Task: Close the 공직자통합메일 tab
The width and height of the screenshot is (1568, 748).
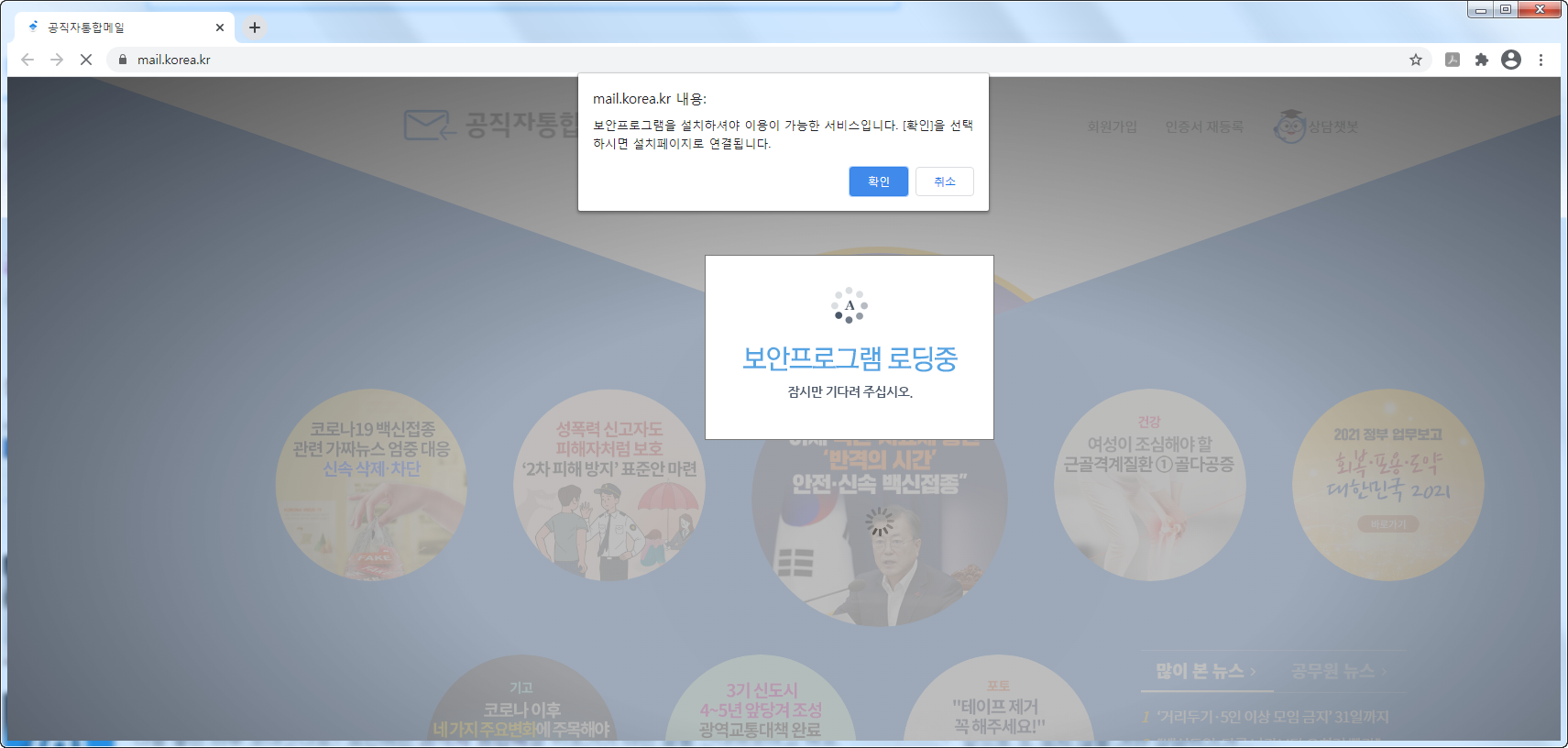Action: click(x=220, y=27)
